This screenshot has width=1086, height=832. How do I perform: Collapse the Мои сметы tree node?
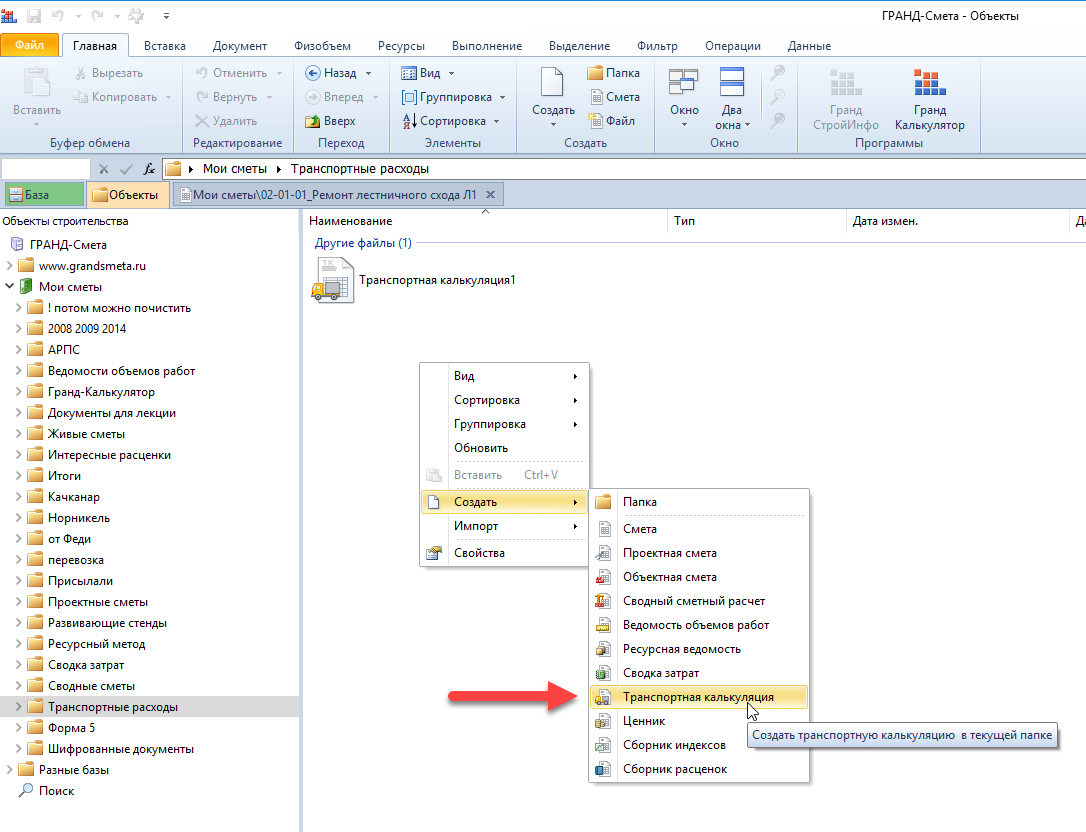(x=9, y=286)
